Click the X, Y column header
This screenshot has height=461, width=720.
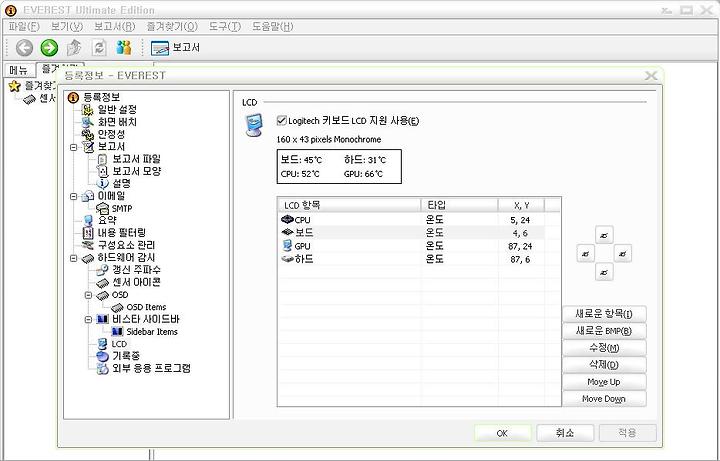click(x=521, y=205)
